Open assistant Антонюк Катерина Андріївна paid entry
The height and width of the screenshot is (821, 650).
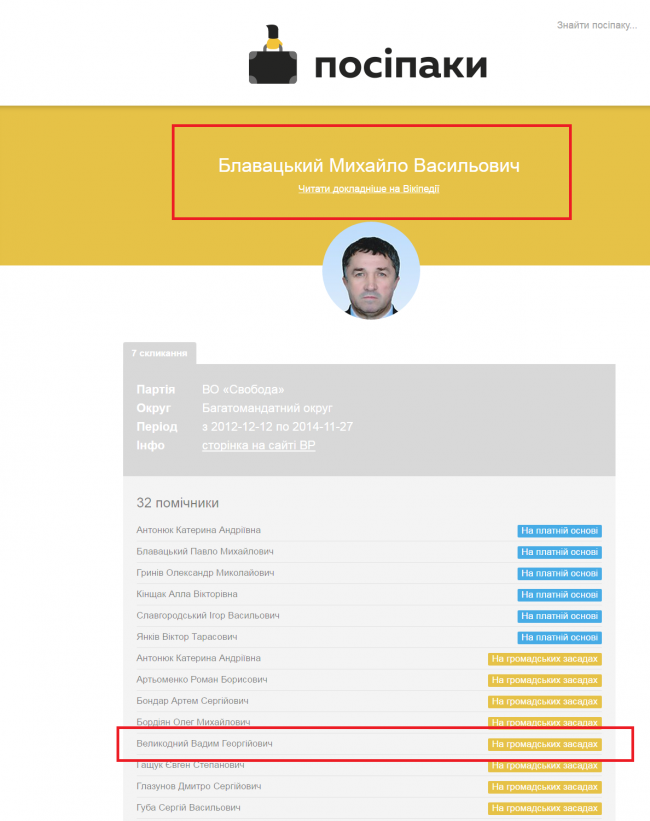pos(198,530)
